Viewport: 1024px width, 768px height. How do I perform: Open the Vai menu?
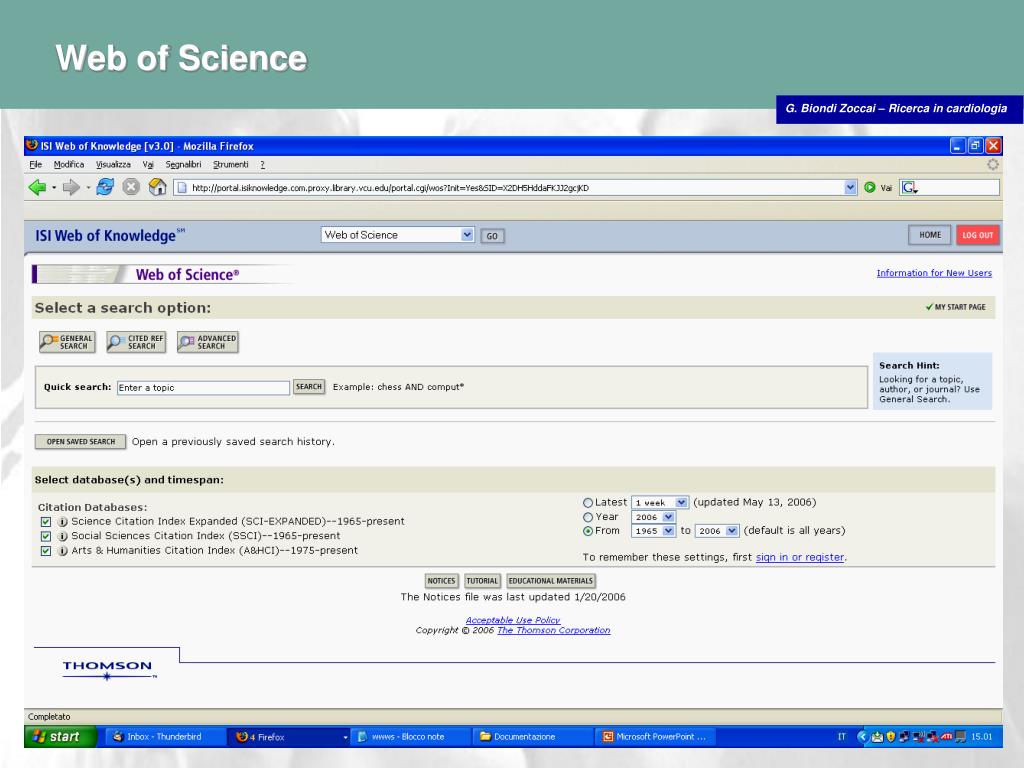pos(148,165)
